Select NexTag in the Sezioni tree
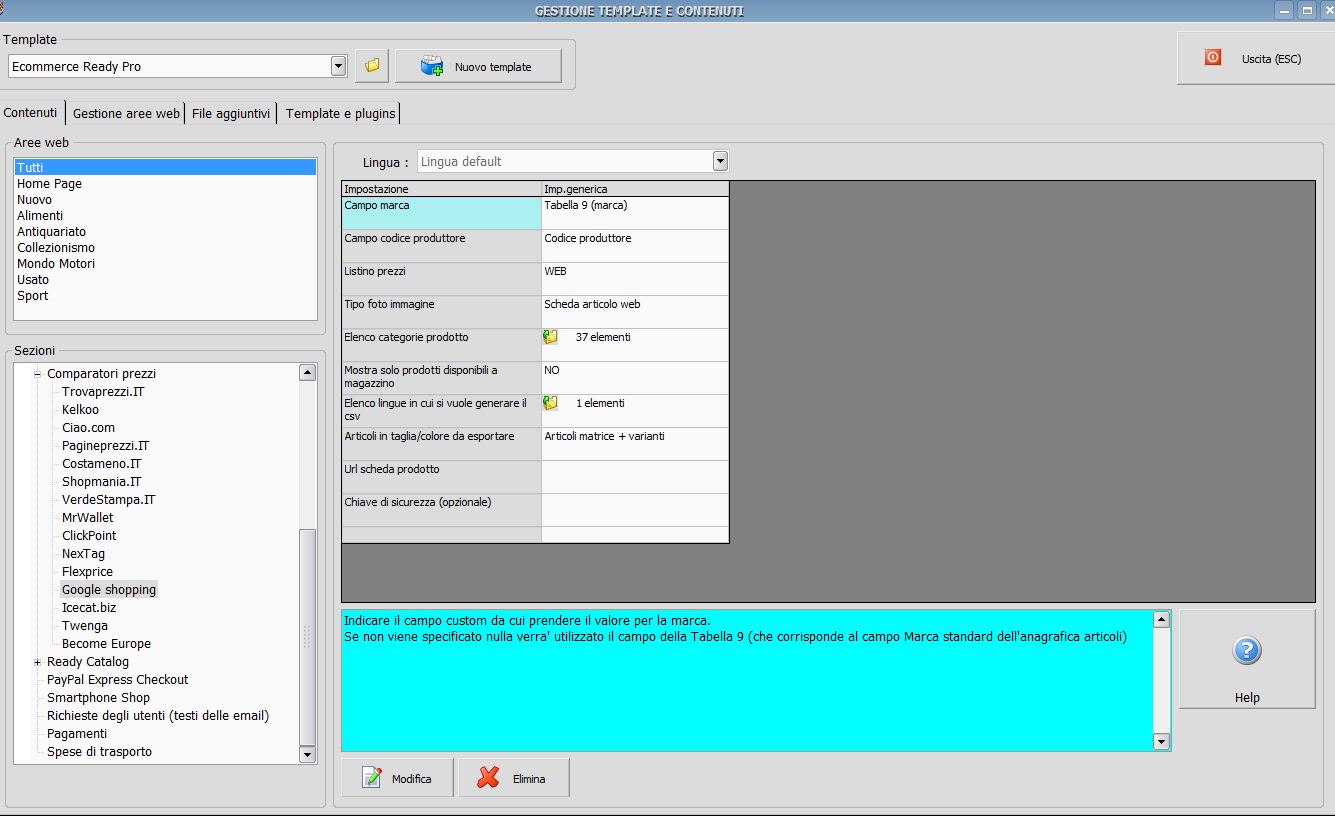This screenshot has width=1335, height=816. click(x=83, y=554)
